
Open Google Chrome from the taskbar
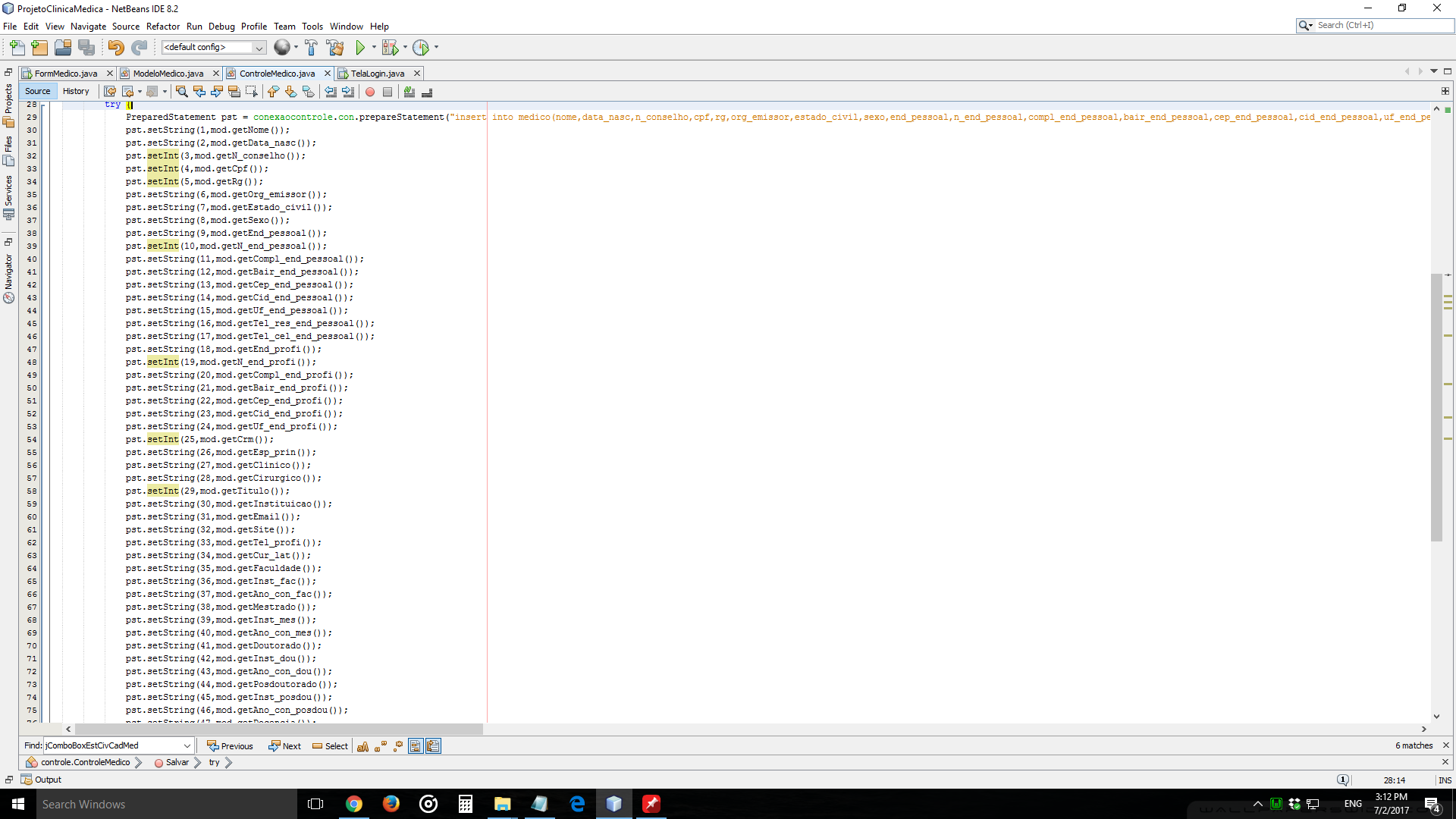click(x=354, y=804)
